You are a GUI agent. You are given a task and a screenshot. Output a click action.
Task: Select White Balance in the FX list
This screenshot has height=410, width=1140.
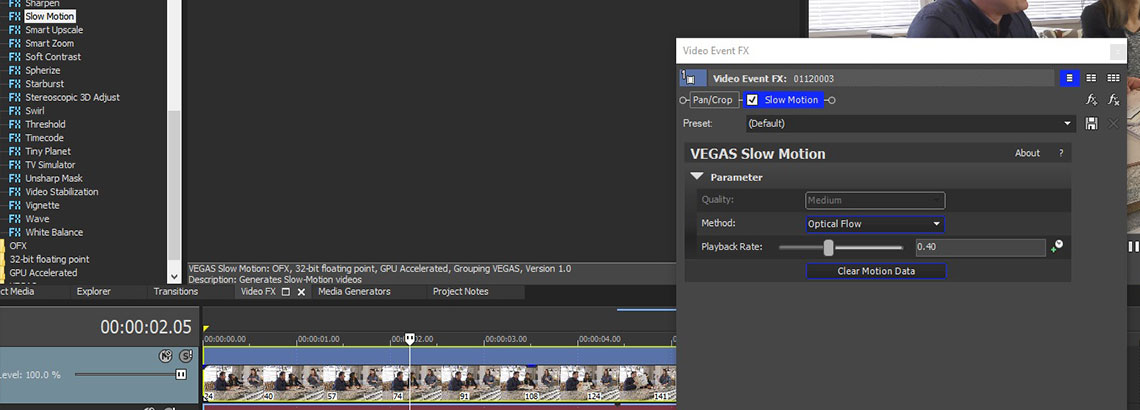(54, 233)
